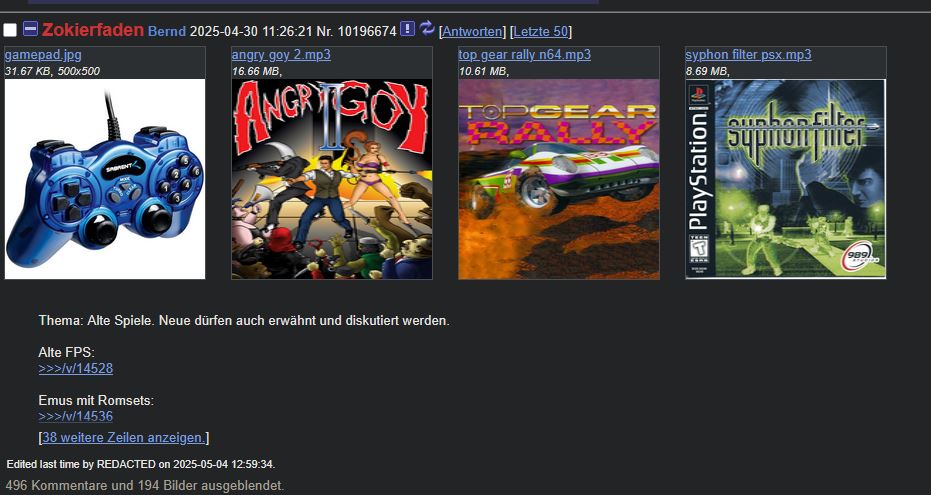Follow the >>>/v/14536 cross-board link
Screen dimensions: 931x495
tap(75, 416)
